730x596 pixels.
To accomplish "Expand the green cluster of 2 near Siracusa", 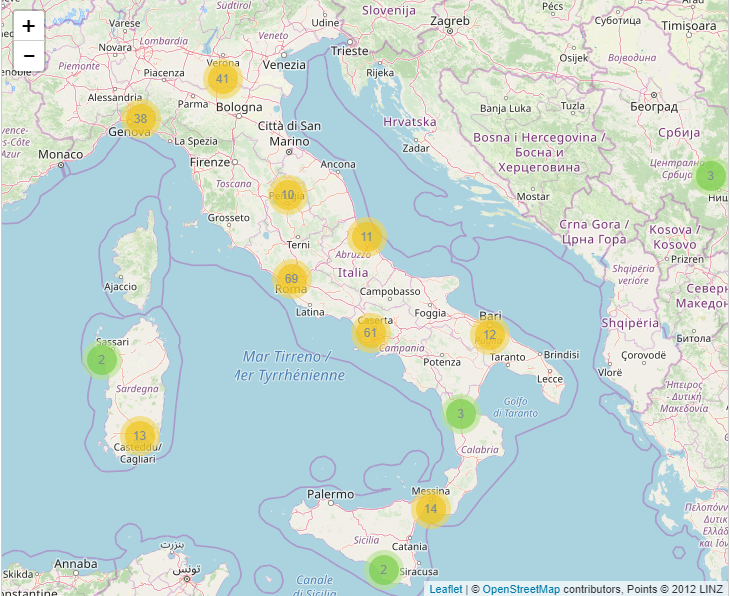I will pyautogui.click(x=383, y=569).
